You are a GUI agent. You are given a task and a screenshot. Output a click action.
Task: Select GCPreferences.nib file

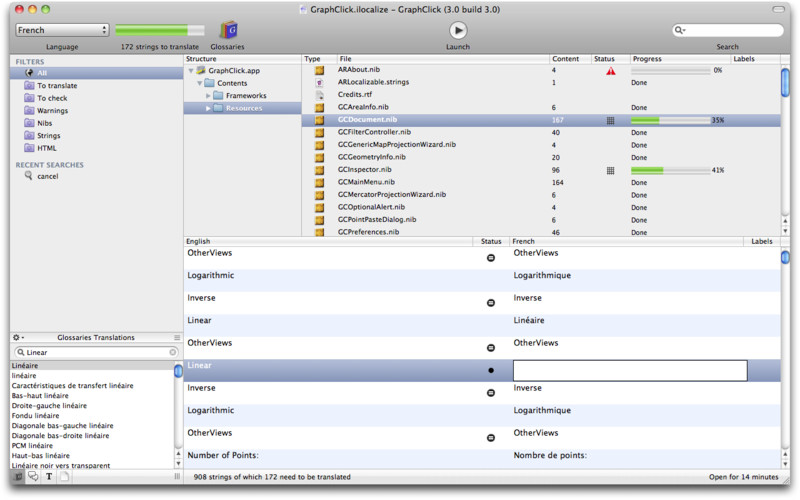pos(368,232)
